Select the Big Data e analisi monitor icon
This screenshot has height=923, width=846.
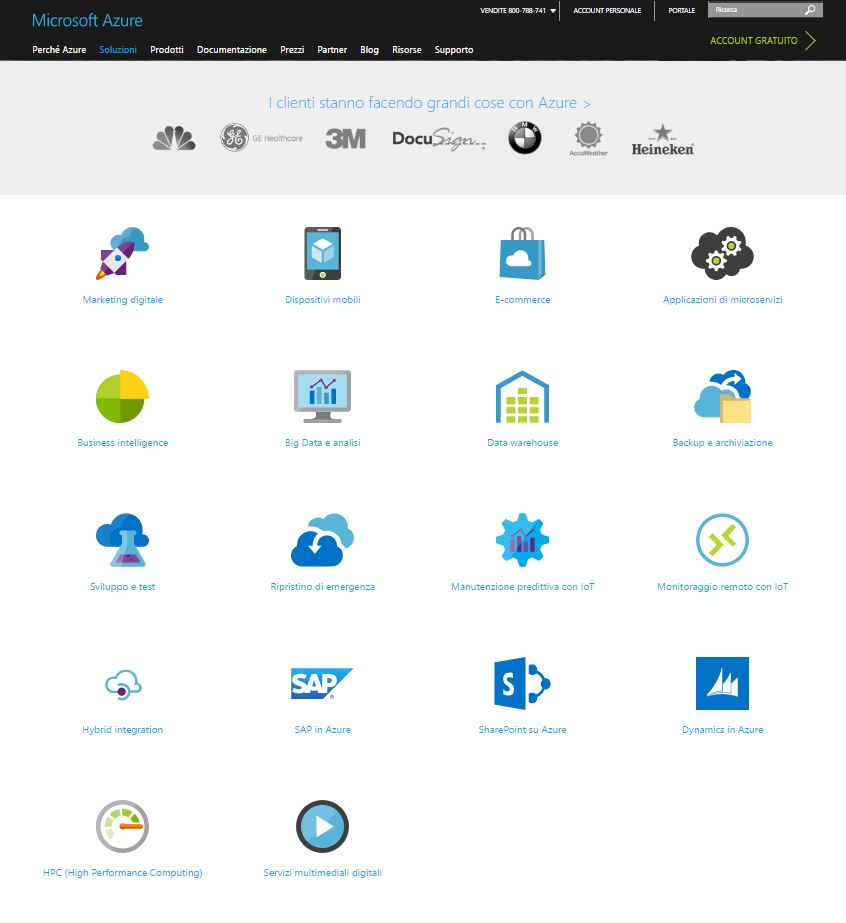tap(323, 396)
